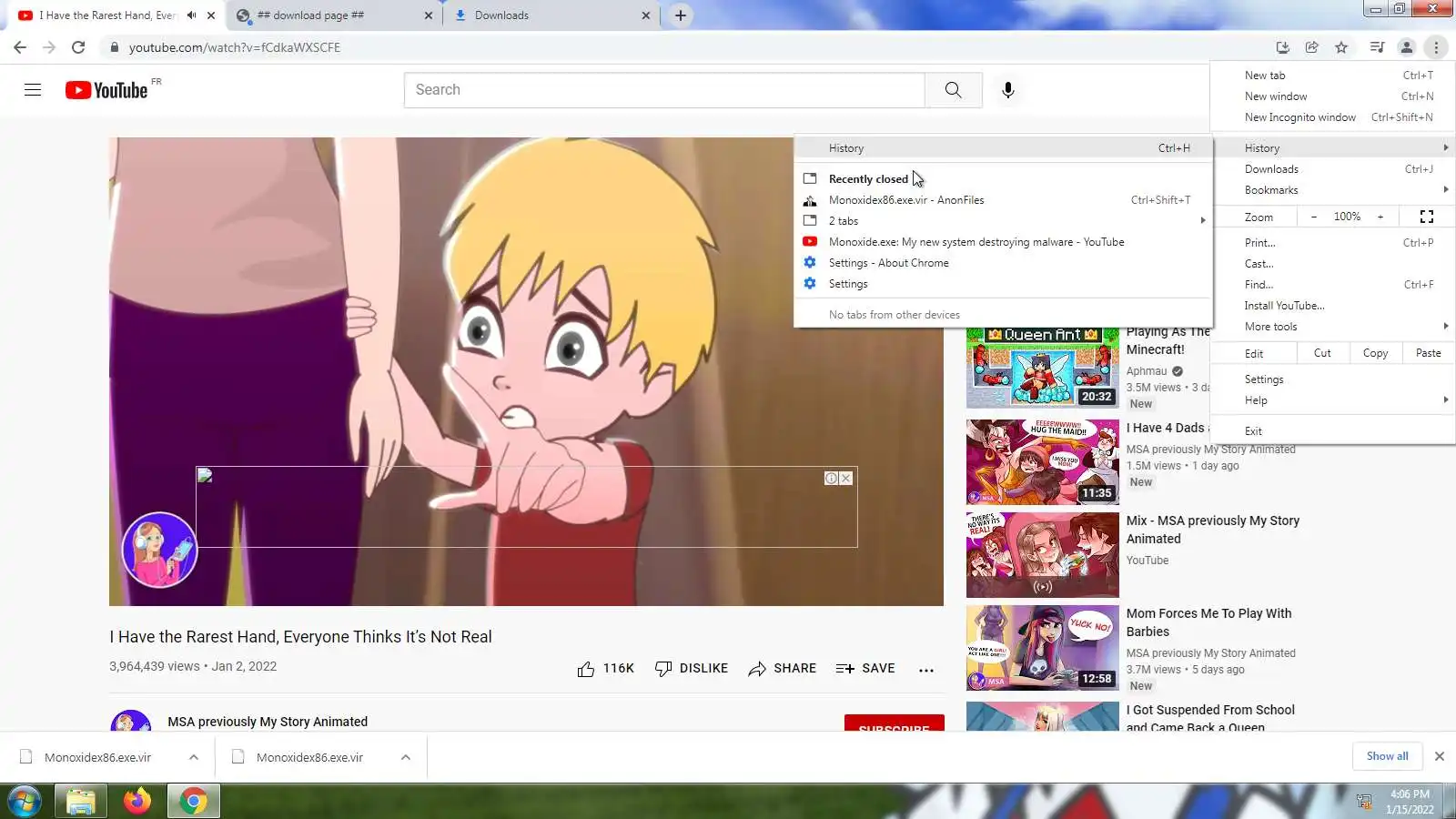
Task: Open the SHARE option under video
Action: pyautogui.click(x=783, y=669)
